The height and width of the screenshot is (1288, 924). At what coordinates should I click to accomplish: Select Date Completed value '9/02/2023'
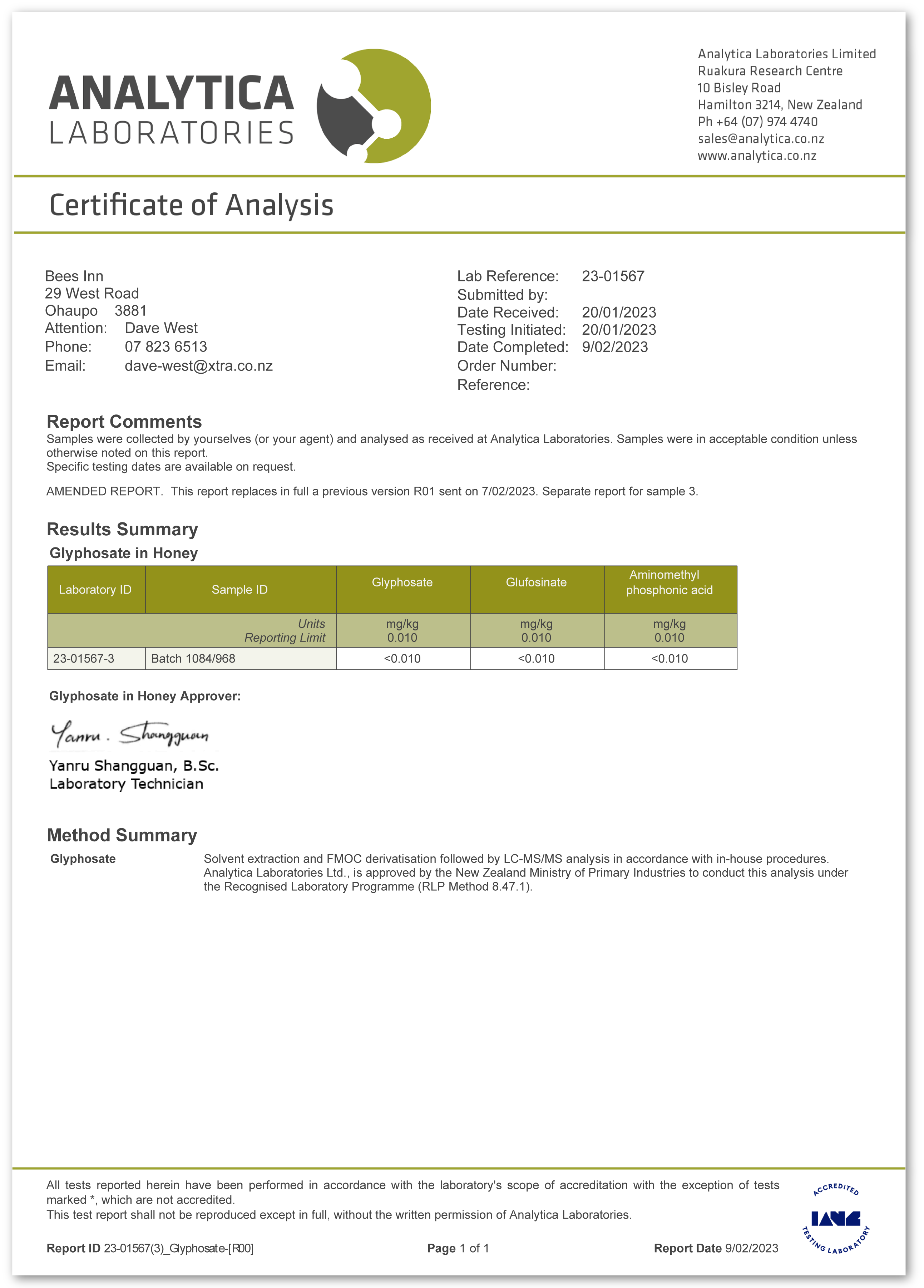(615, 347)
